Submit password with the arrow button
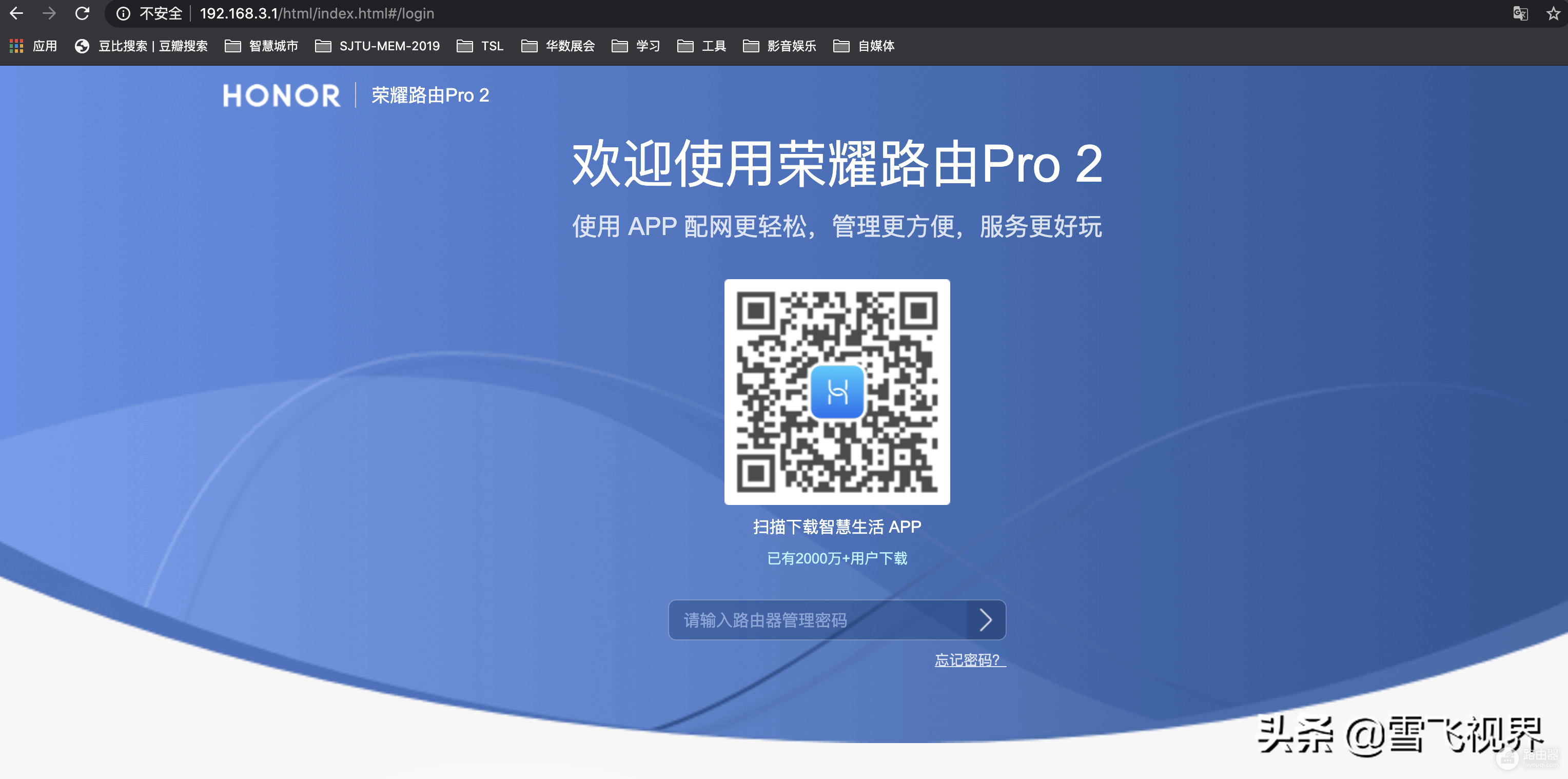The height and width of the screenshot is (779, 1568). coord(986,619)
